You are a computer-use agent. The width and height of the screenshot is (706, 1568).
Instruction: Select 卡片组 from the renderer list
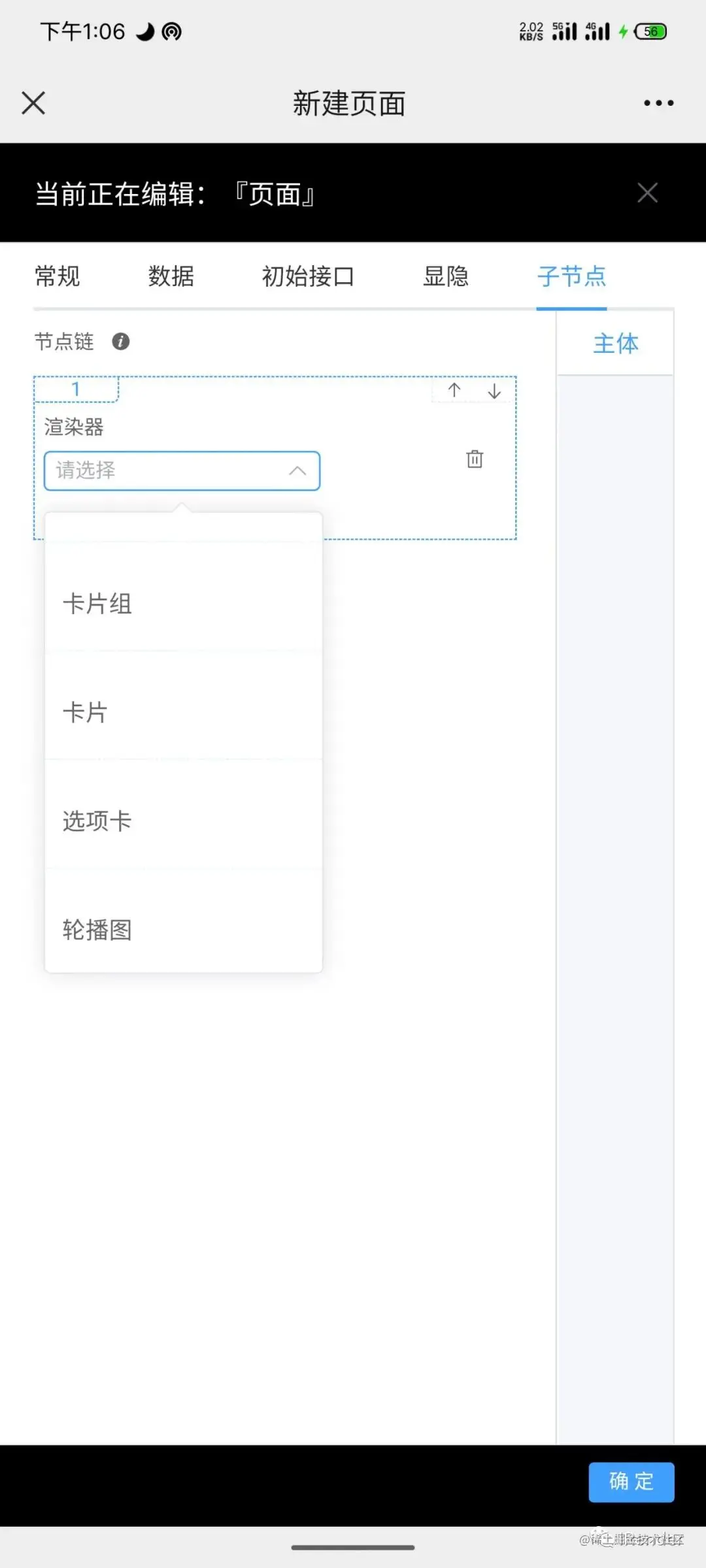(x=97, y=604)
